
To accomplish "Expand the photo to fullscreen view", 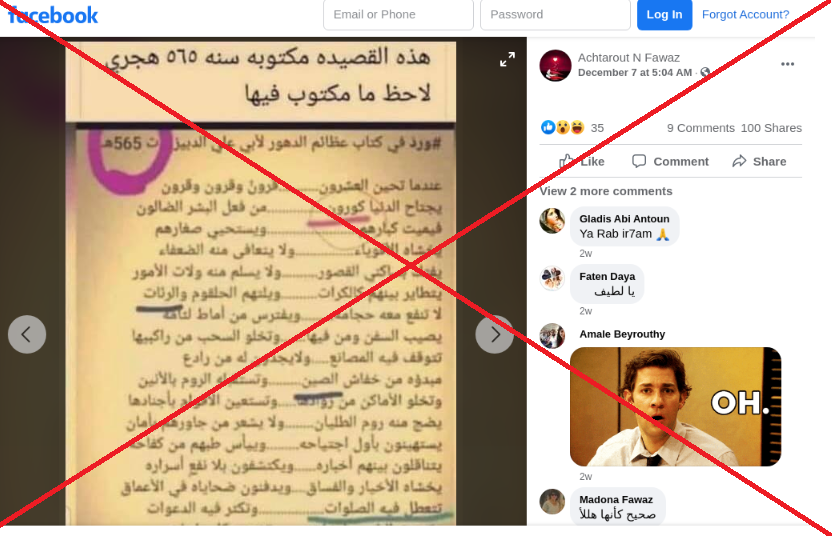I will (507, 59).
